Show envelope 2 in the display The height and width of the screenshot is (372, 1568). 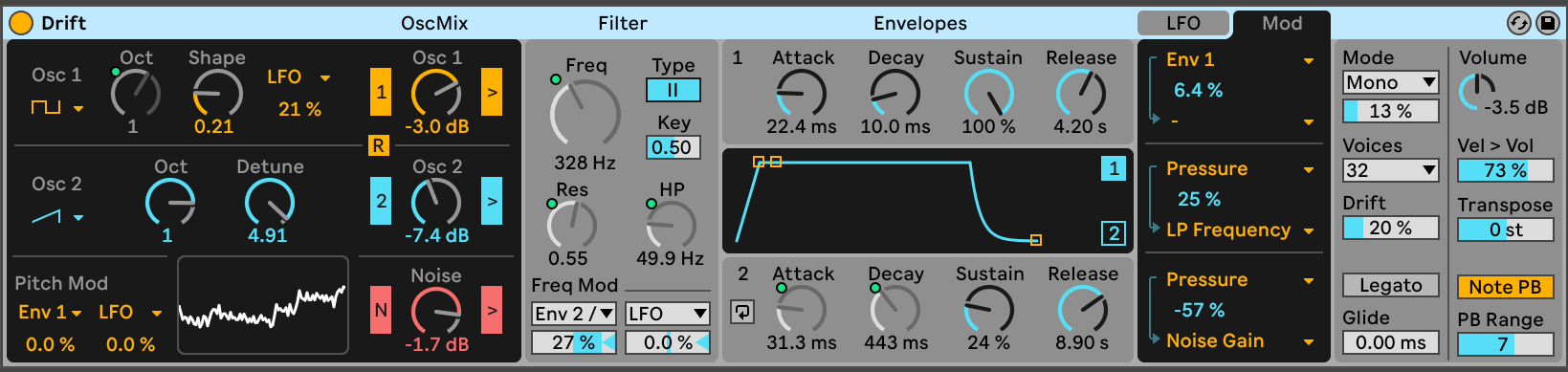1114,232
